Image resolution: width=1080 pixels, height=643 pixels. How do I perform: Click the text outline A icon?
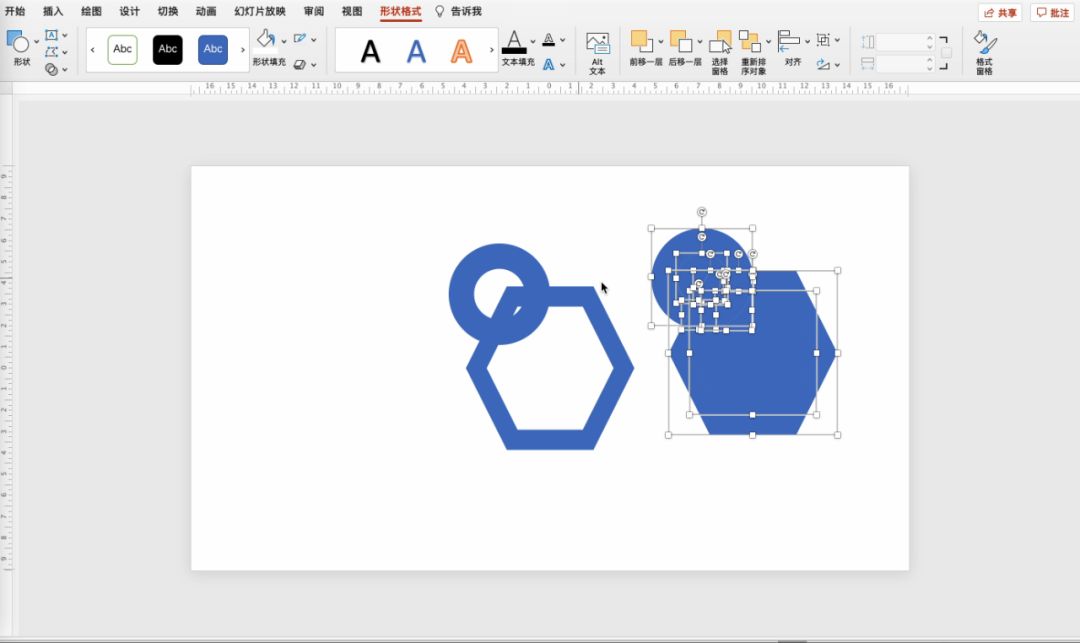tap(549, 39)
